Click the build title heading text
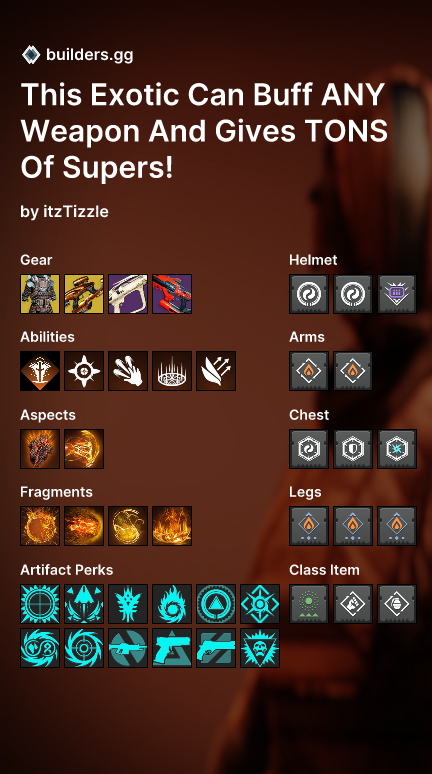432x774 pixels. coord(204,131)
